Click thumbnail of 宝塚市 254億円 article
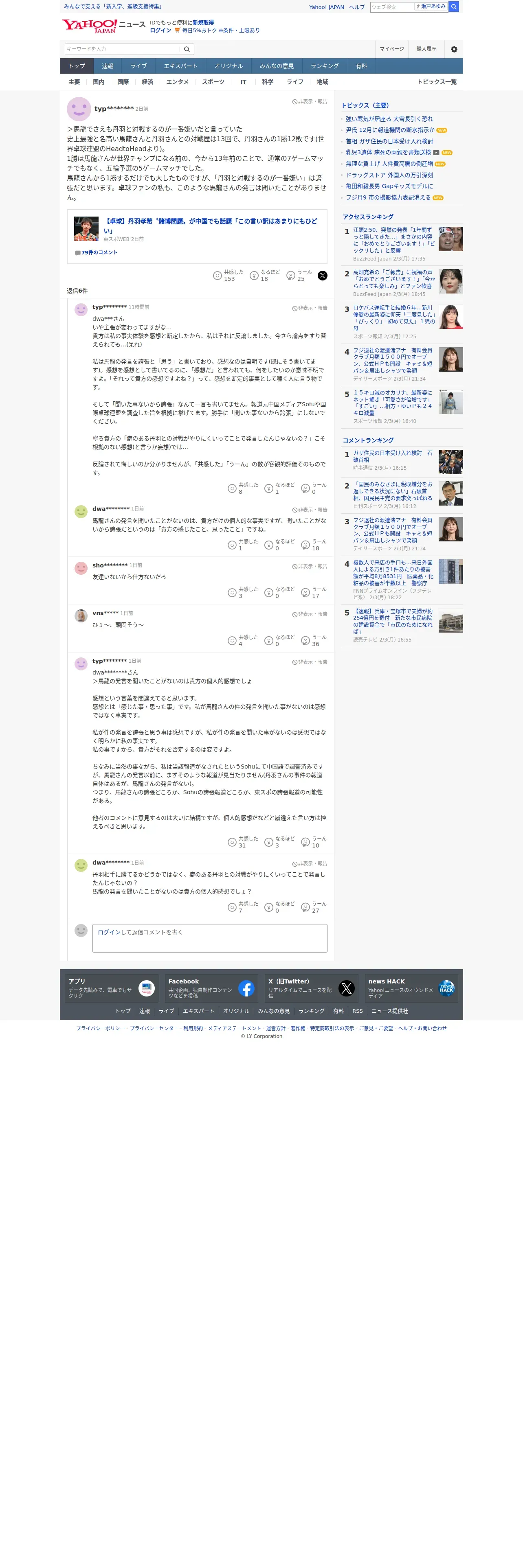Viewport: 523px width, 1568px height. pos(450,620)
